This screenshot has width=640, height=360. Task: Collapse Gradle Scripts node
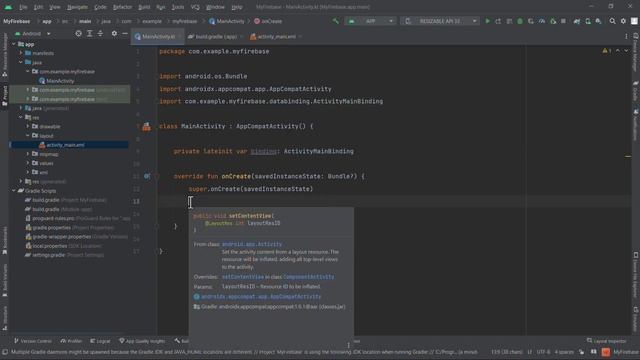tap(14, 191)
